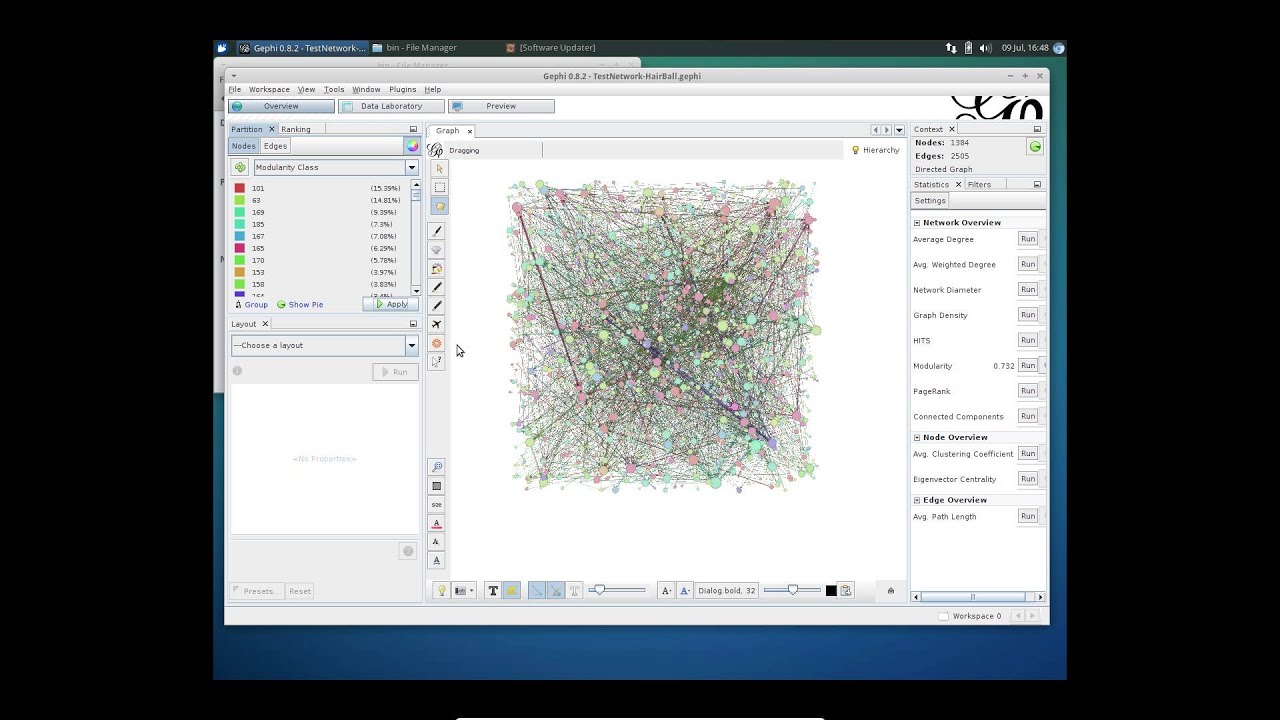The image size is (1280, 720).
Task: Select the Painter brush tool
Action: 437,231
